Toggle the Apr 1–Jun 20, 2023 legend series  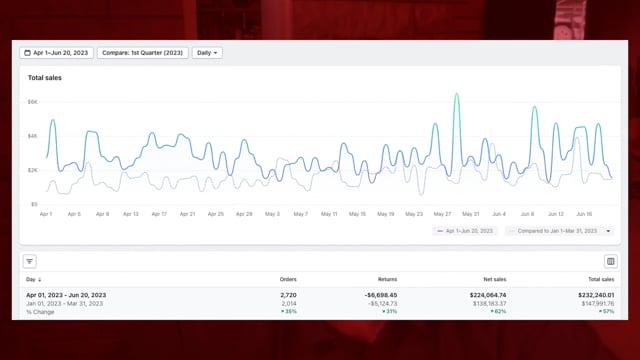click(x=464, y=231)
